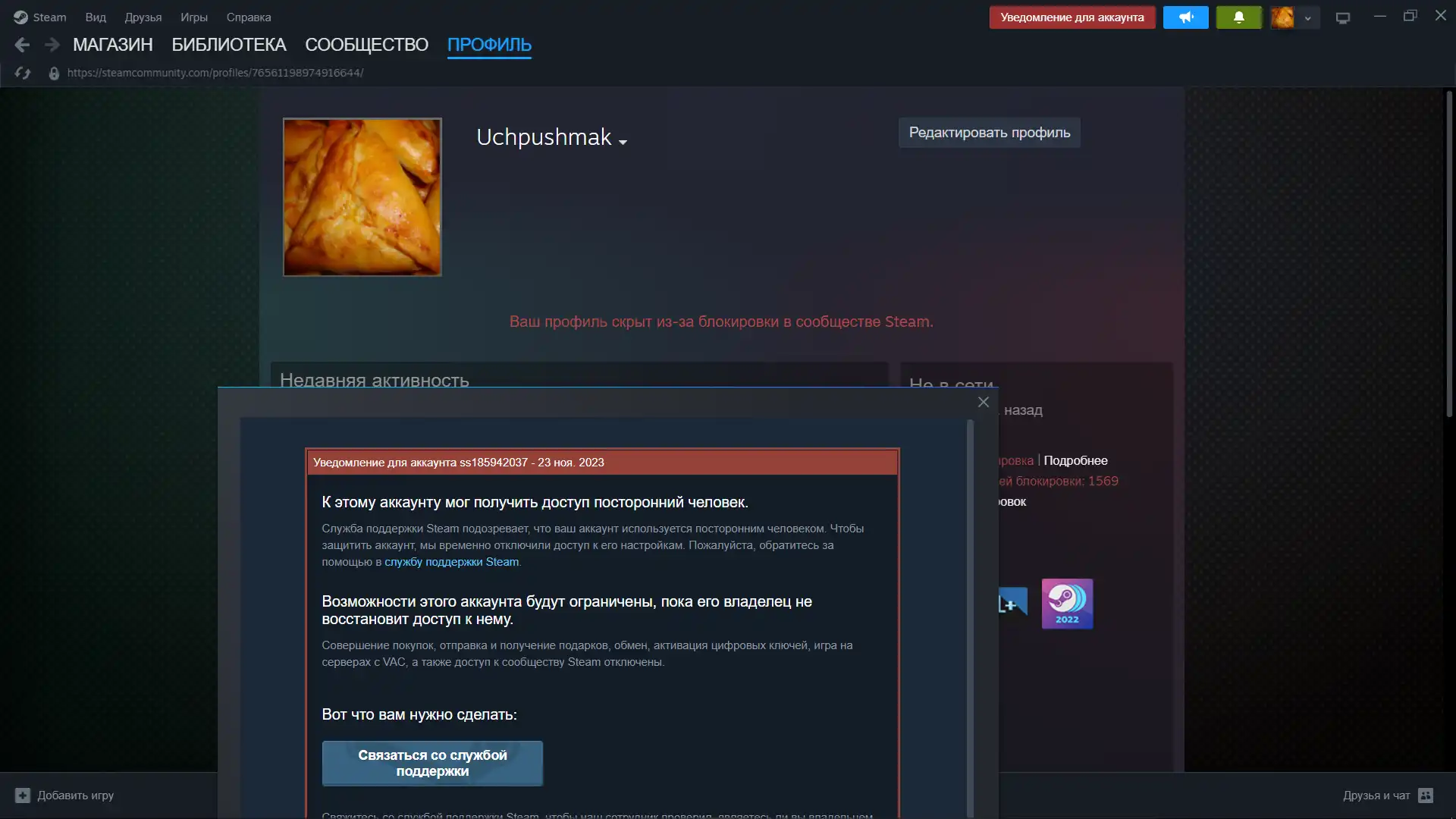Go to the СООБЩЕСТВО tab
The image size is (1456, 819).
(366, 45)
